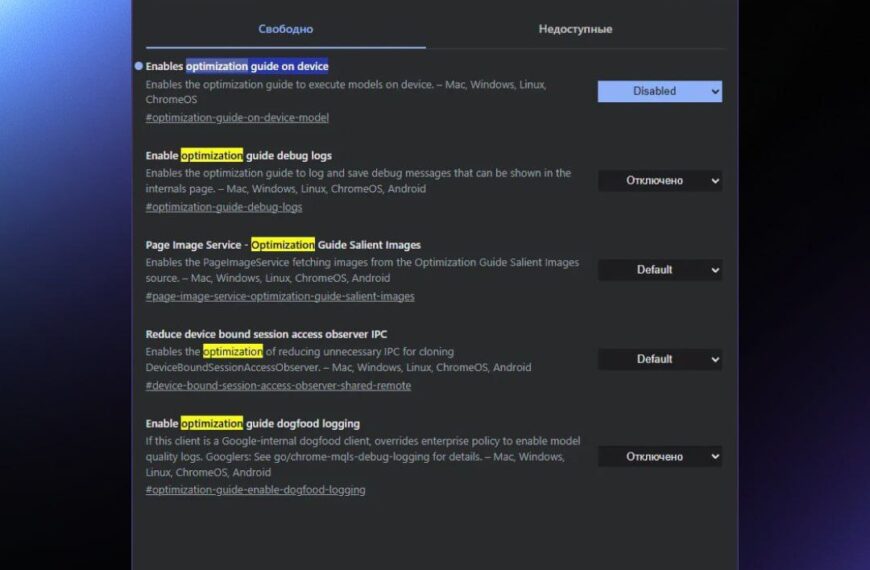Expand Default dropdown for device bound session observer
This screenshot has height=570, width=870.
[x=659, y=359]
